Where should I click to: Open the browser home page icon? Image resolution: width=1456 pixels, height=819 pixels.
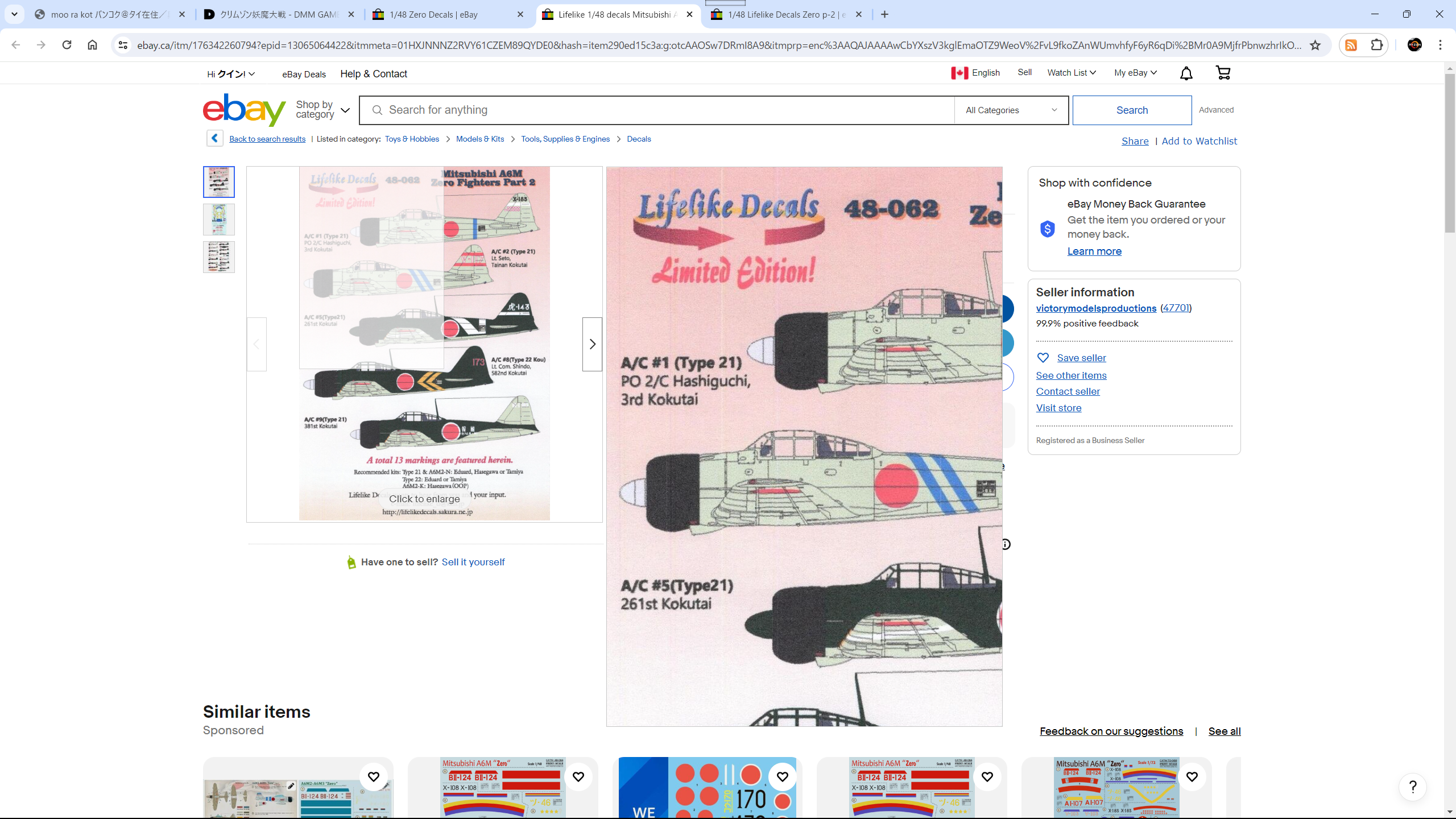click(x=92, y=45)
